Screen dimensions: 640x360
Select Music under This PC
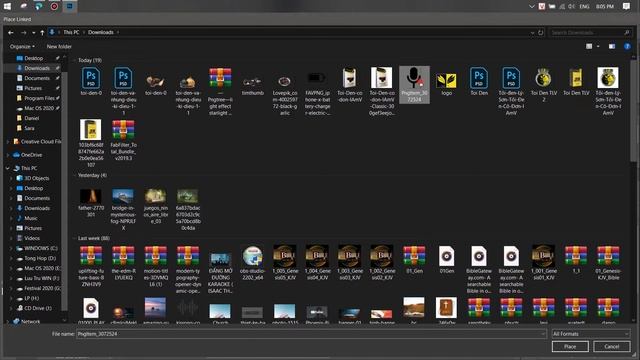pyautogui.click(x=31, y=218)
